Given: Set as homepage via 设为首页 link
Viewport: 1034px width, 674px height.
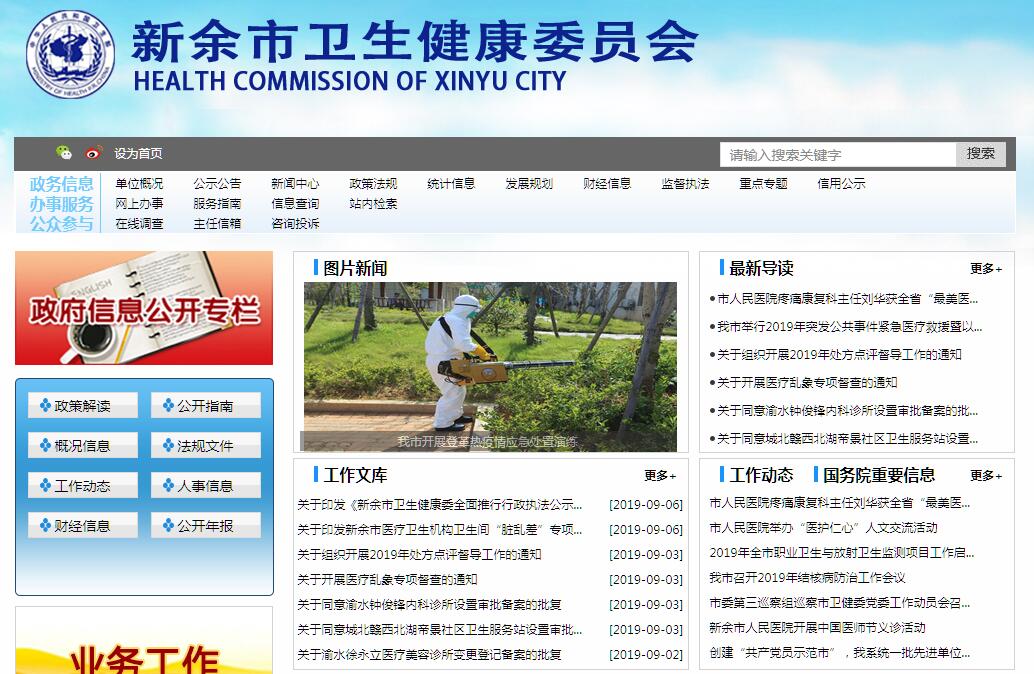Looking at the screenshot, I should point(138,154).
